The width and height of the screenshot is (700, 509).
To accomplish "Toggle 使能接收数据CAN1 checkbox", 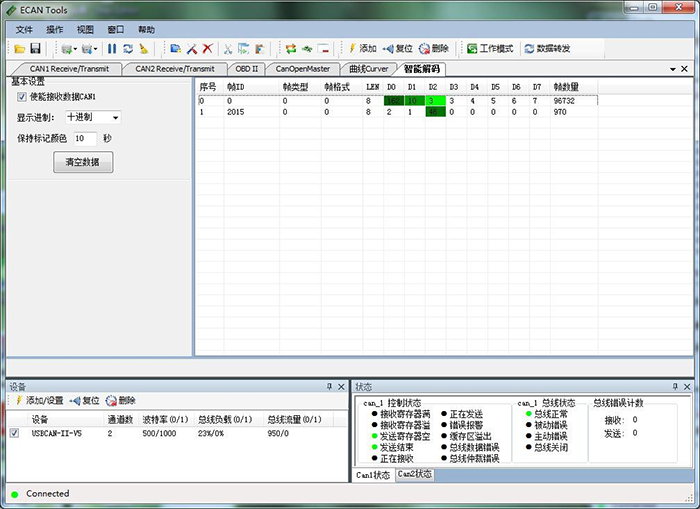I will pos(22,97).
